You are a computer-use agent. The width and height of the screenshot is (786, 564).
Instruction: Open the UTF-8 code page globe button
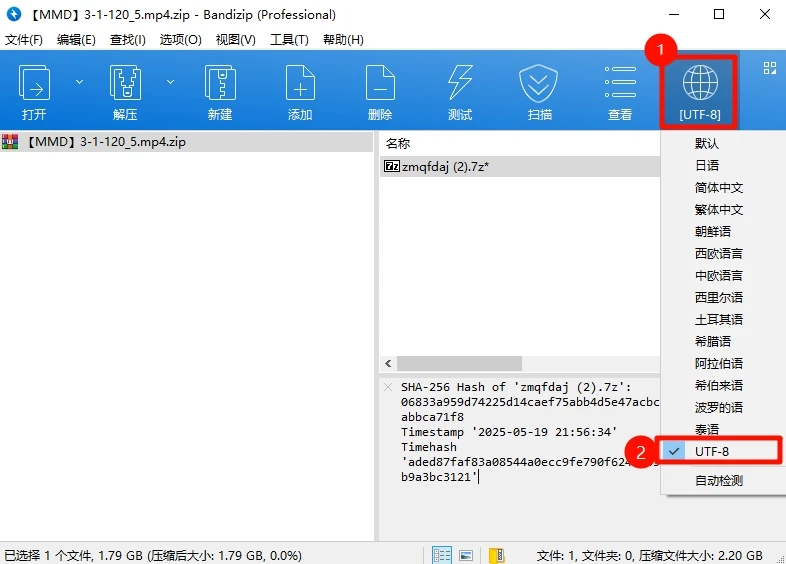click(x=700, y=92)
